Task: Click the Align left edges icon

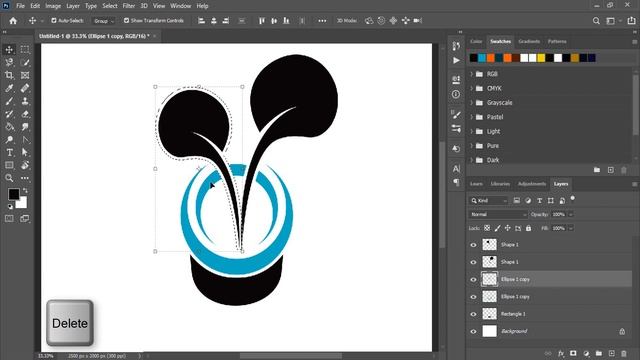Action: pos(201,20)
